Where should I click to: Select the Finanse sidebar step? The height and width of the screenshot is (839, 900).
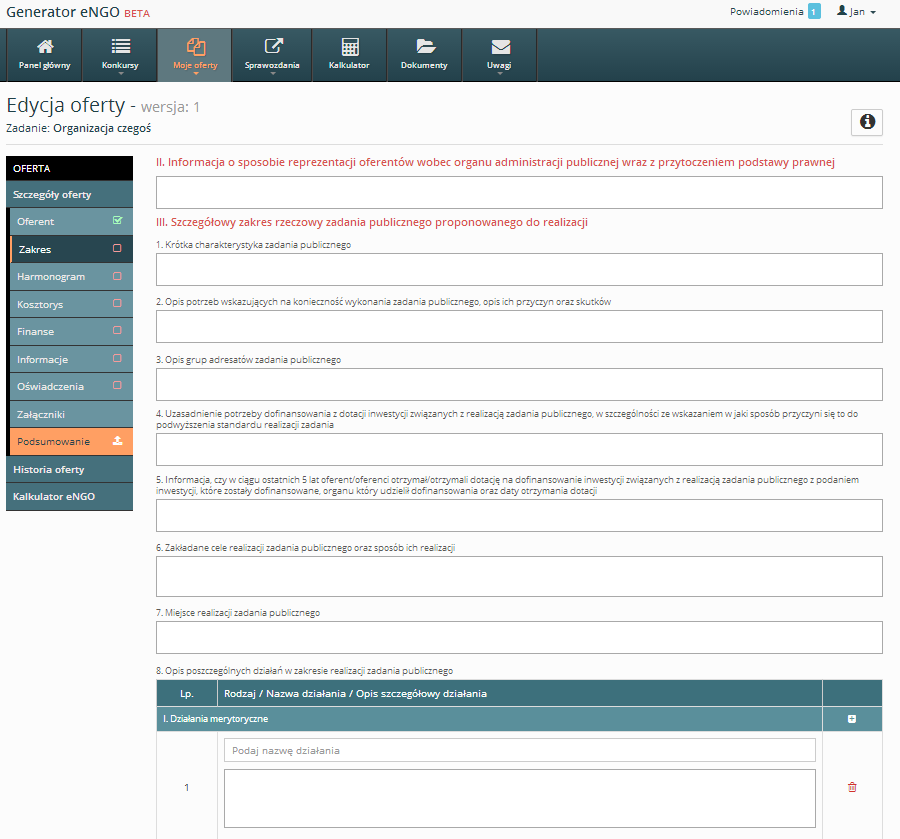71,332
